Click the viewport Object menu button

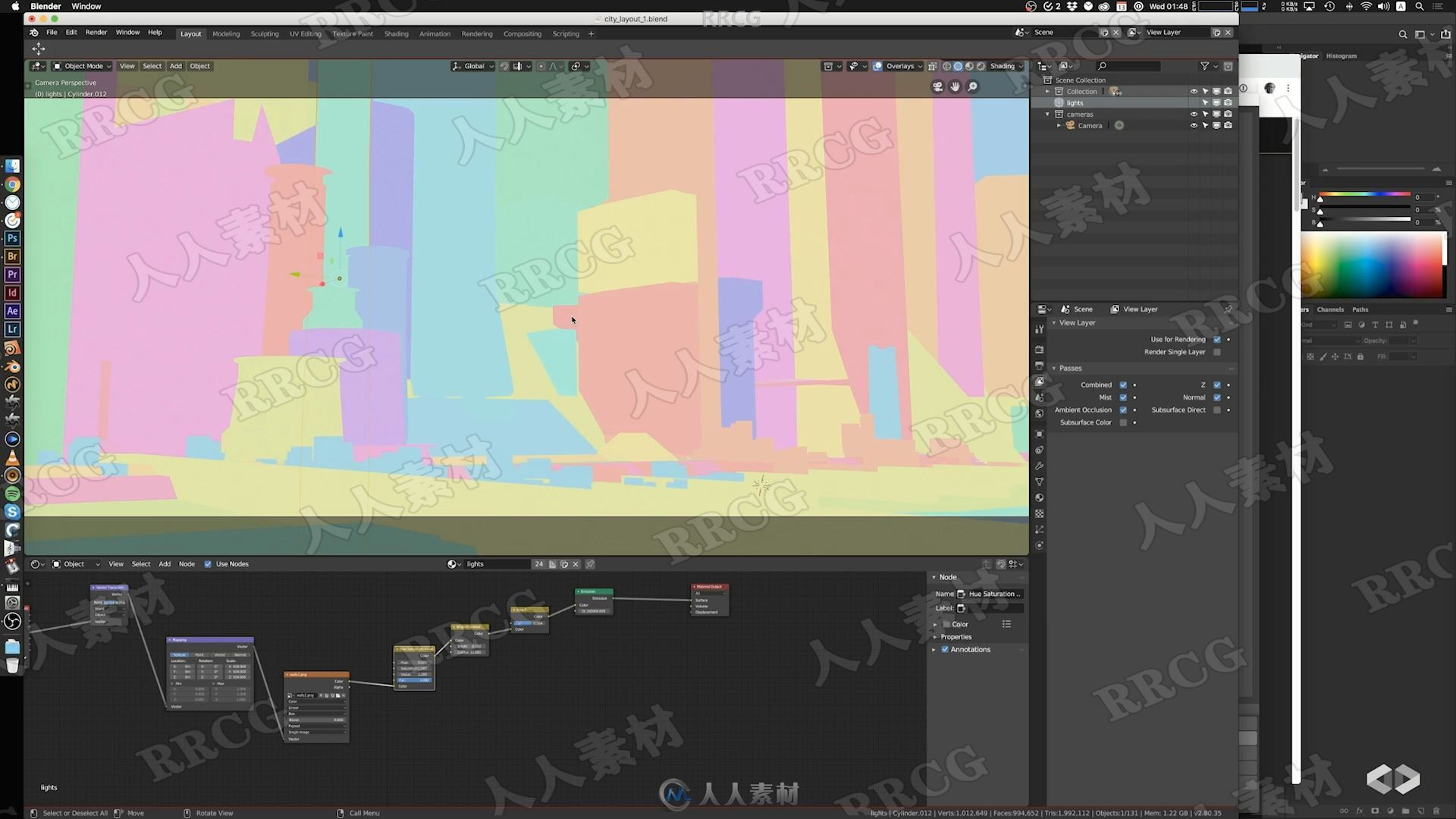(200, 66)
